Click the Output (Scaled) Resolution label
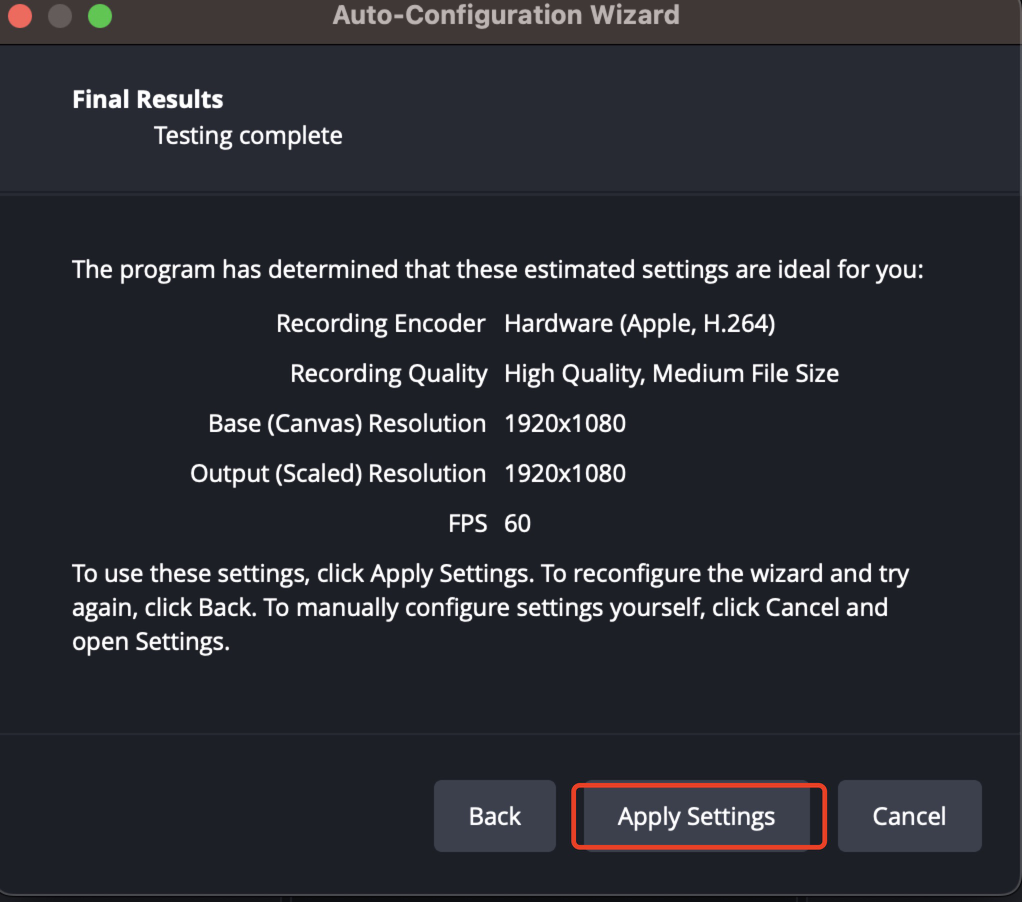Image resolution: width=1022 pixels, height=902 pixels. pyautogui.click(x=338, y=473)
